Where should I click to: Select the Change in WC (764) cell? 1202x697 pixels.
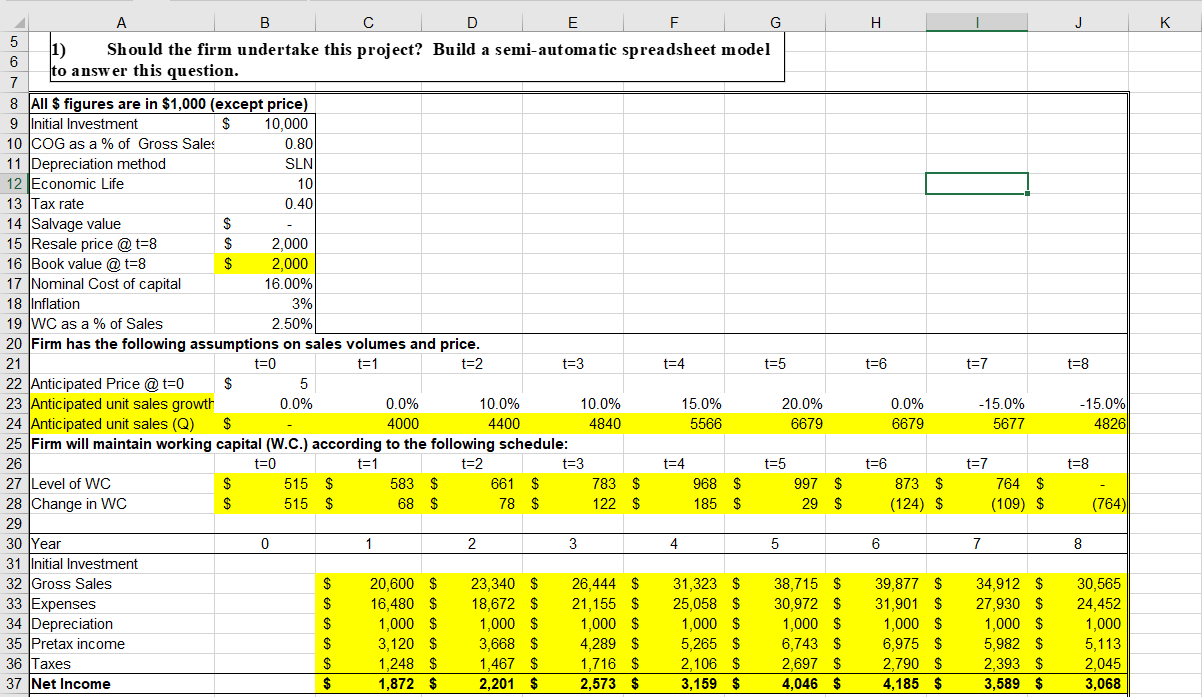point(1077,503)
